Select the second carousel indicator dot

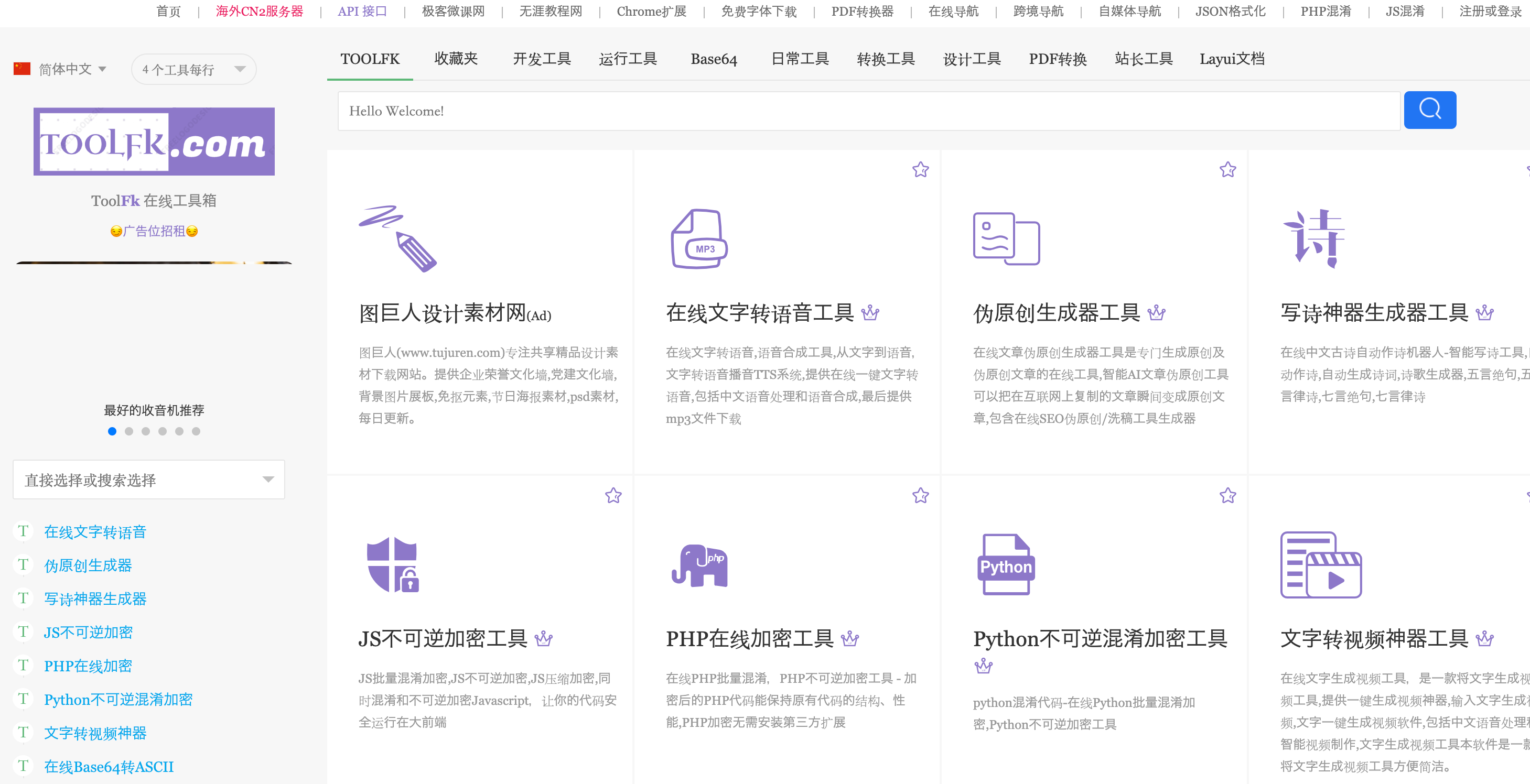tap(129, 431)
